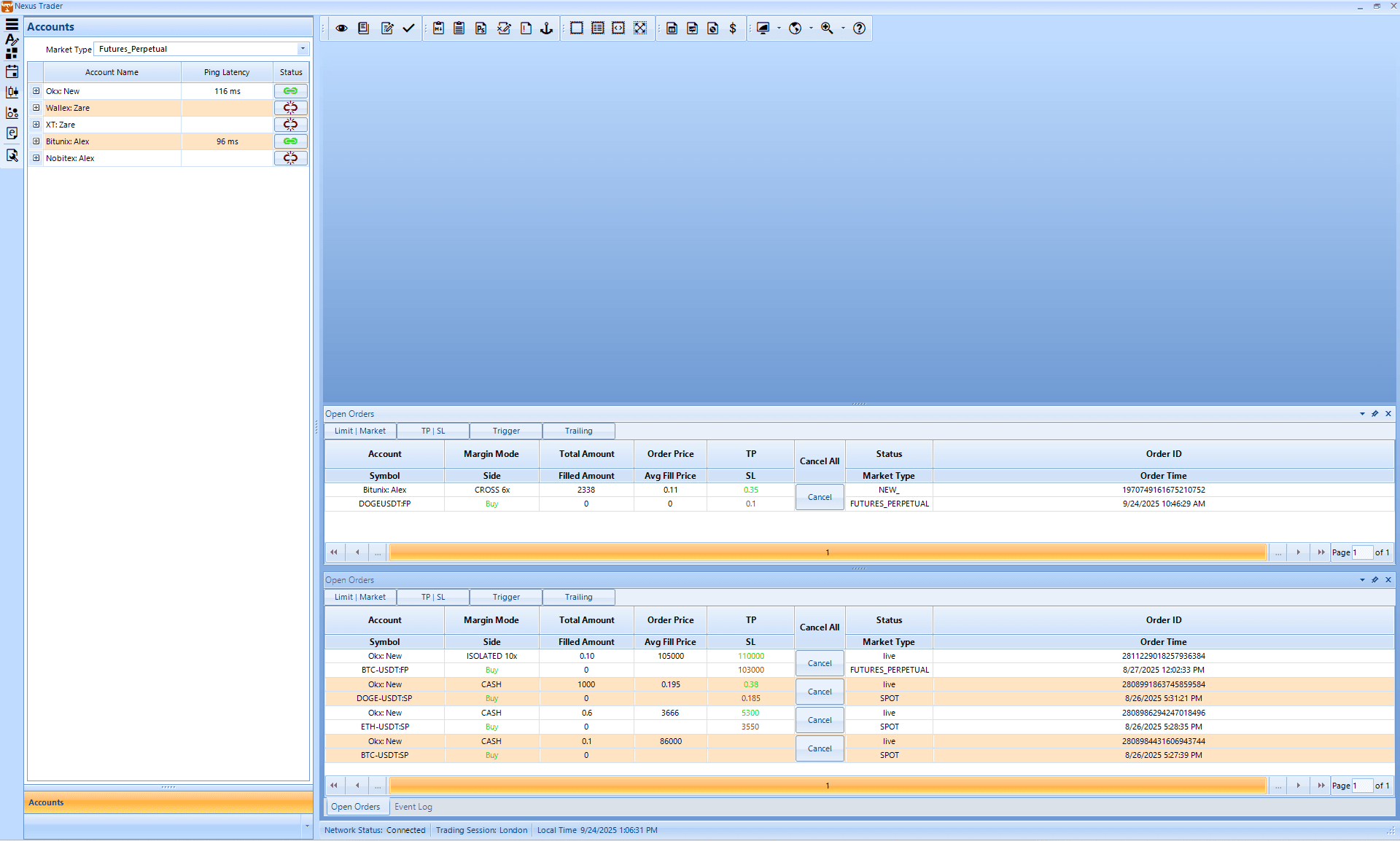Open the Market Type dropdown
This screenshot has height=841, width=1400.
(303, 49)
